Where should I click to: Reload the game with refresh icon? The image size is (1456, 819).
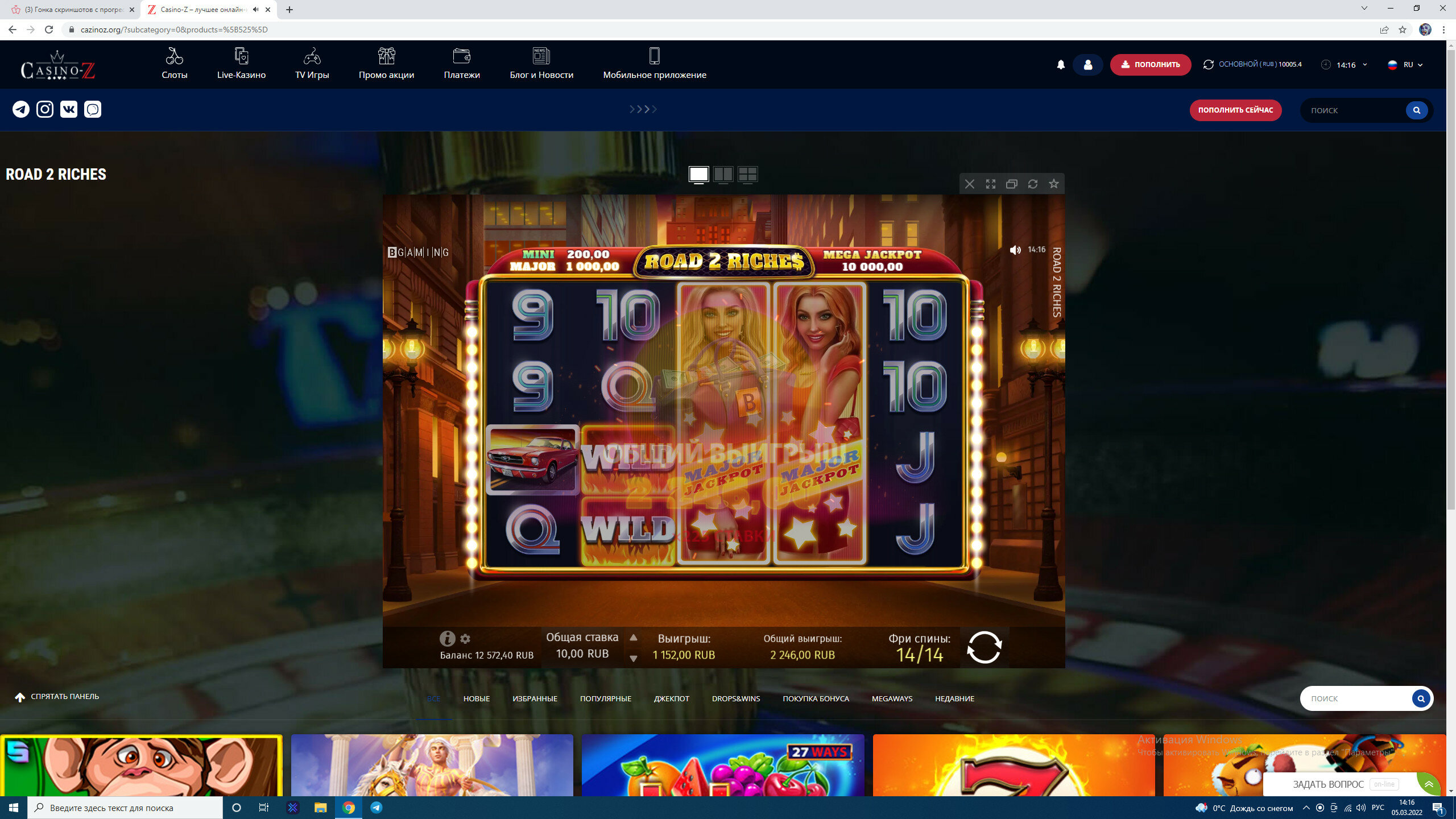[1032, 184]
